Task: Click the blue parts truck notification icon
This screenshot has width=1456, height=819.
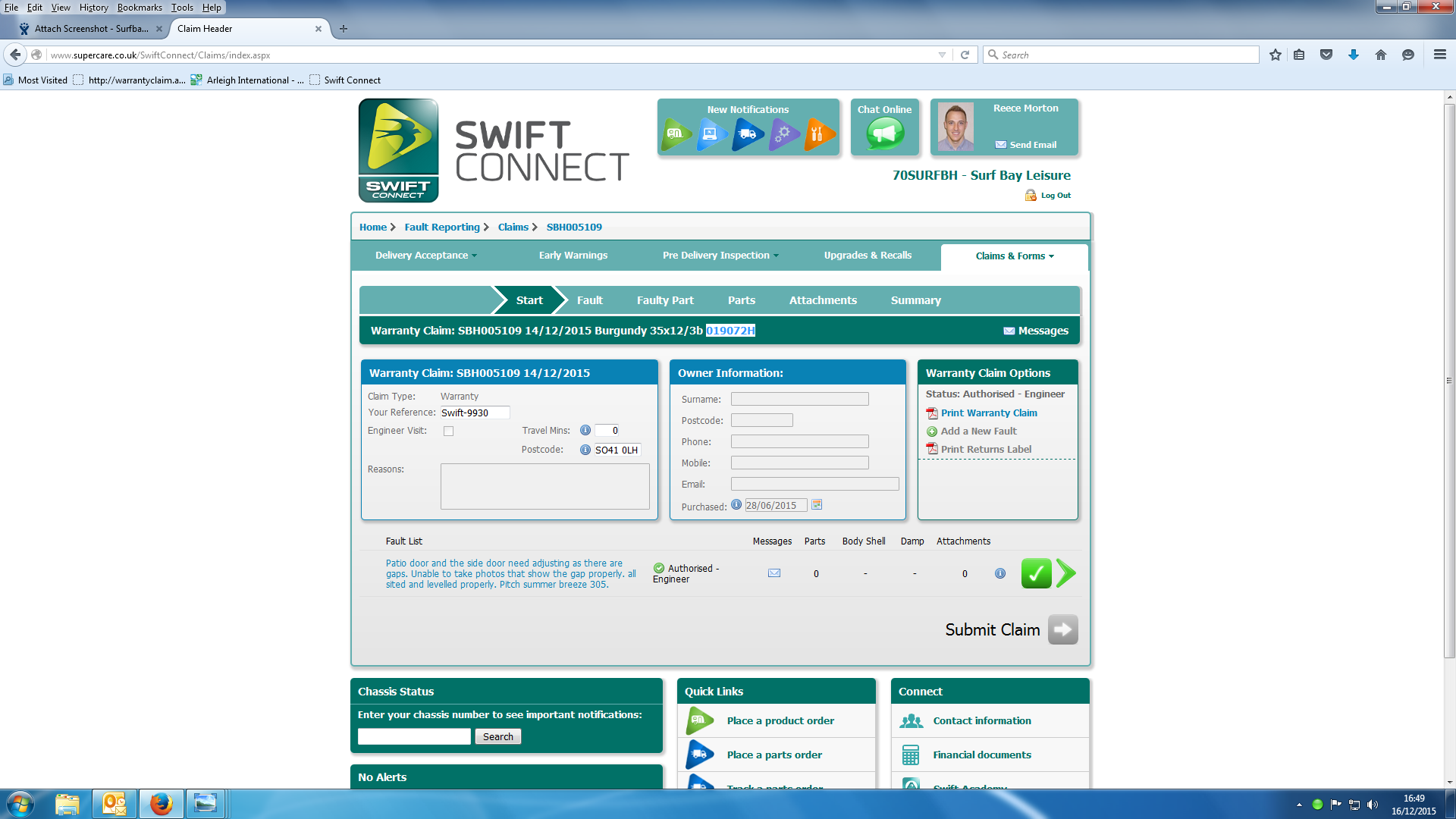Action: 747,134
